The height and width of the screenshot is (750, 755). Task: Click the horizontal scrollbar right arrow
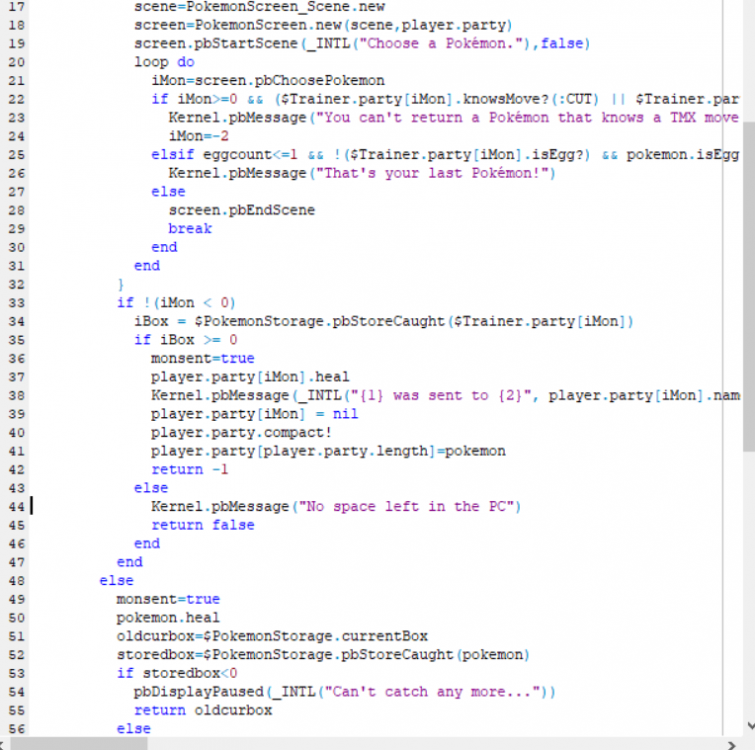point(732,745)
